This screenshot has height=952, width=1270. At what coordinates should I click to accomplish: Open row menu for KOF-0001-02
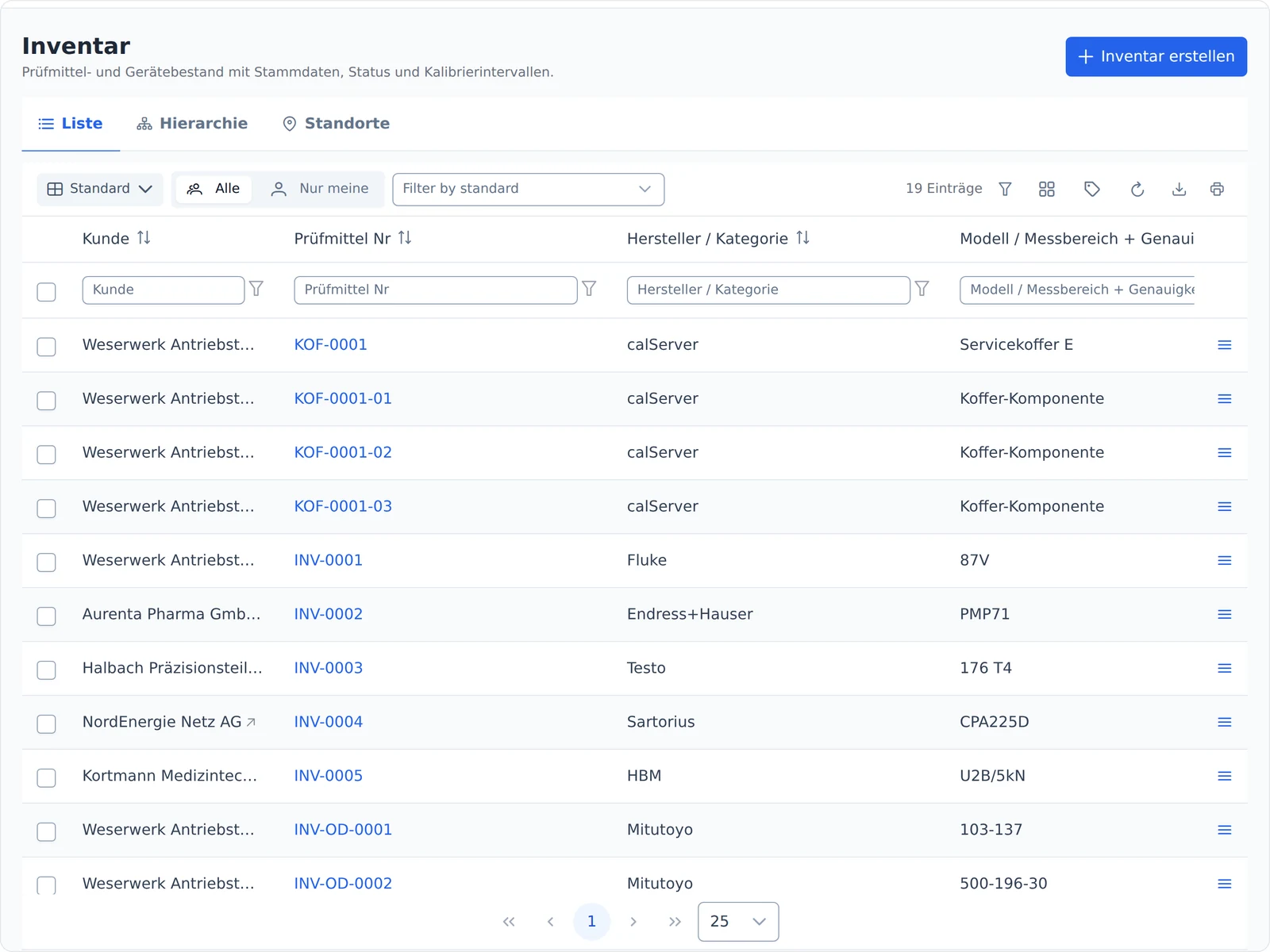click(1225, 453)
